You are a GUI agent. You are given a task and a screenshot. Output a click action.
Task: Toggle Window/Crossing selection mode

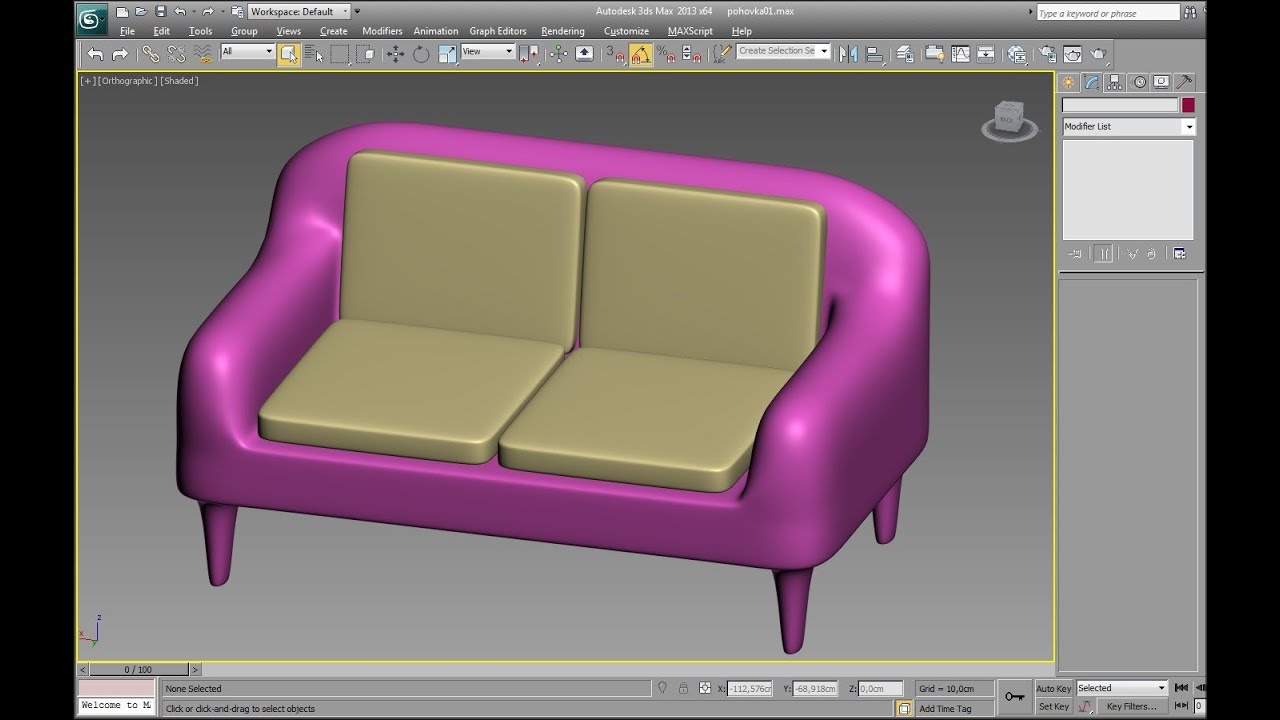click(x=365, y=54)
